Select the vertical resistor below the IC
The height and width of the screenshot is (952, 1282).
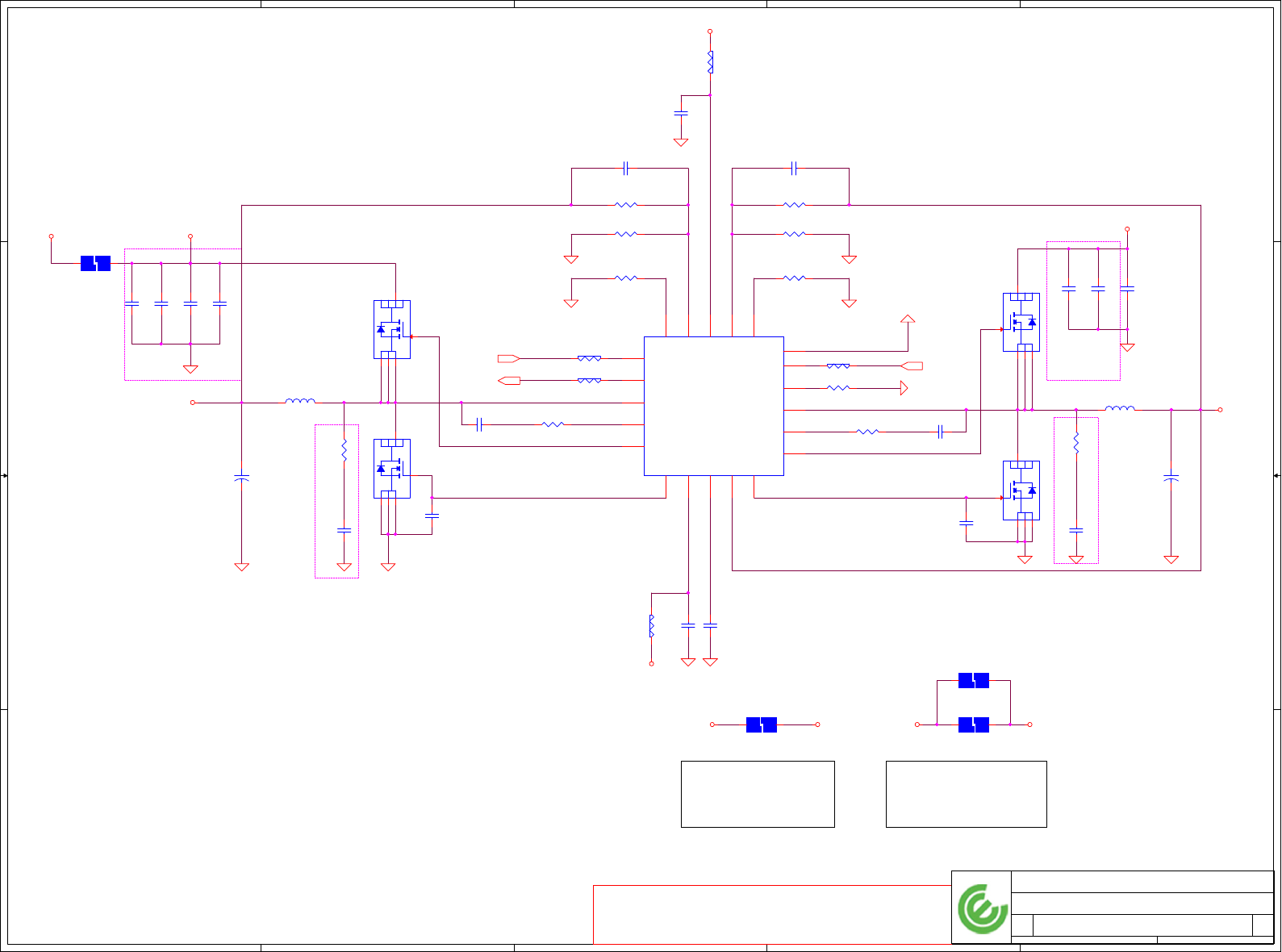[x=652, y=626]
